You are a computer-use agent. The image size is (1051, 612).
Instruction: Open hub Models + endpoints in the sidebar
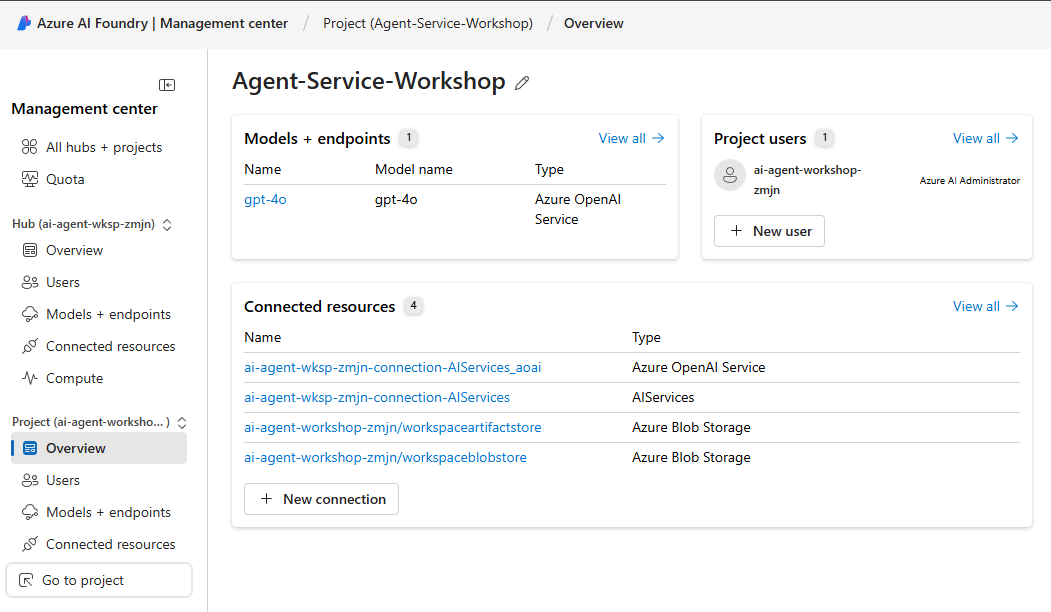tap(108, 314)
